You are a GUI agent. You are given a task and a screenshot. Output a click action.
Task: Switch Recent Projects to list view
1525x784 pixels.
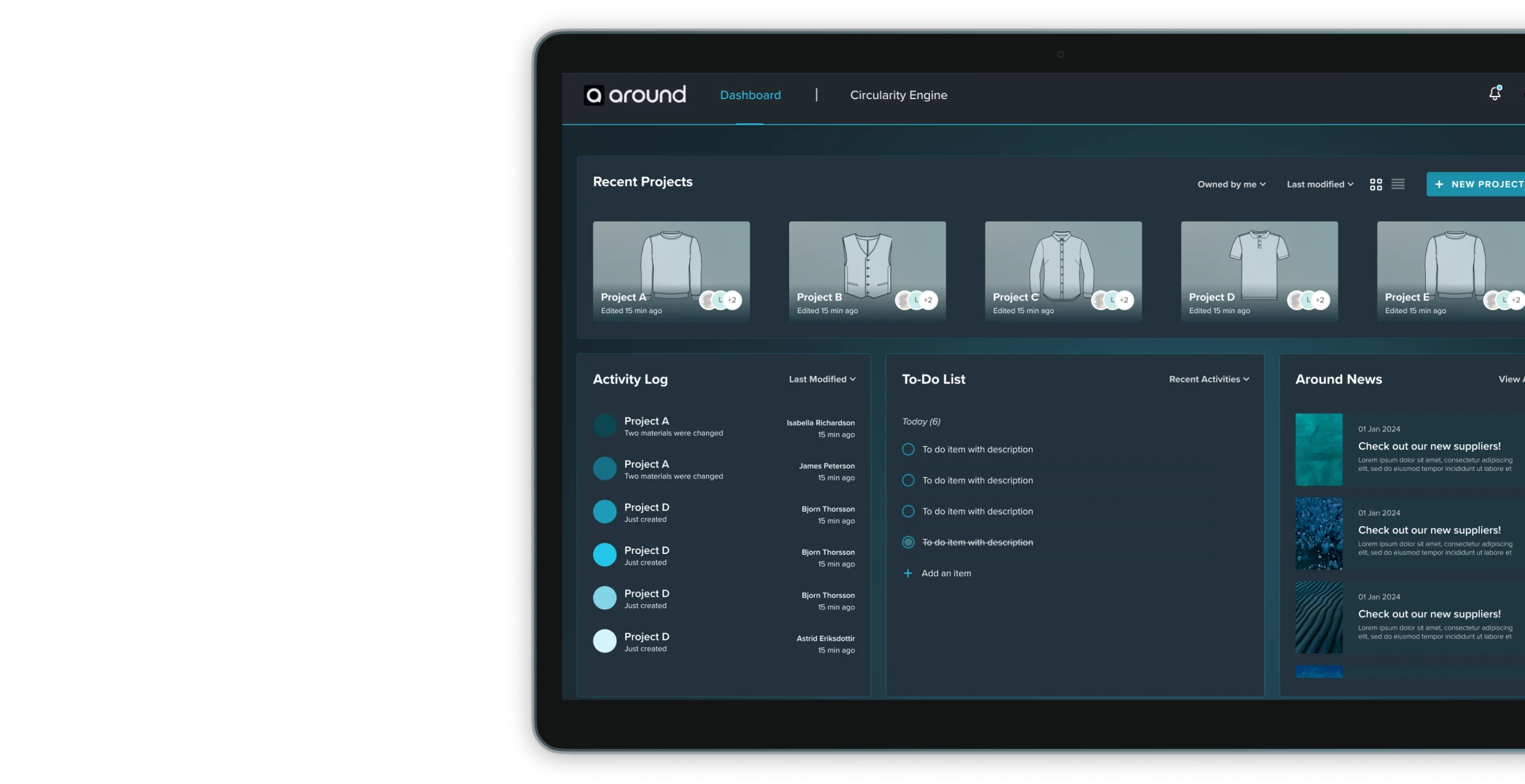[x=1398, y=184]
